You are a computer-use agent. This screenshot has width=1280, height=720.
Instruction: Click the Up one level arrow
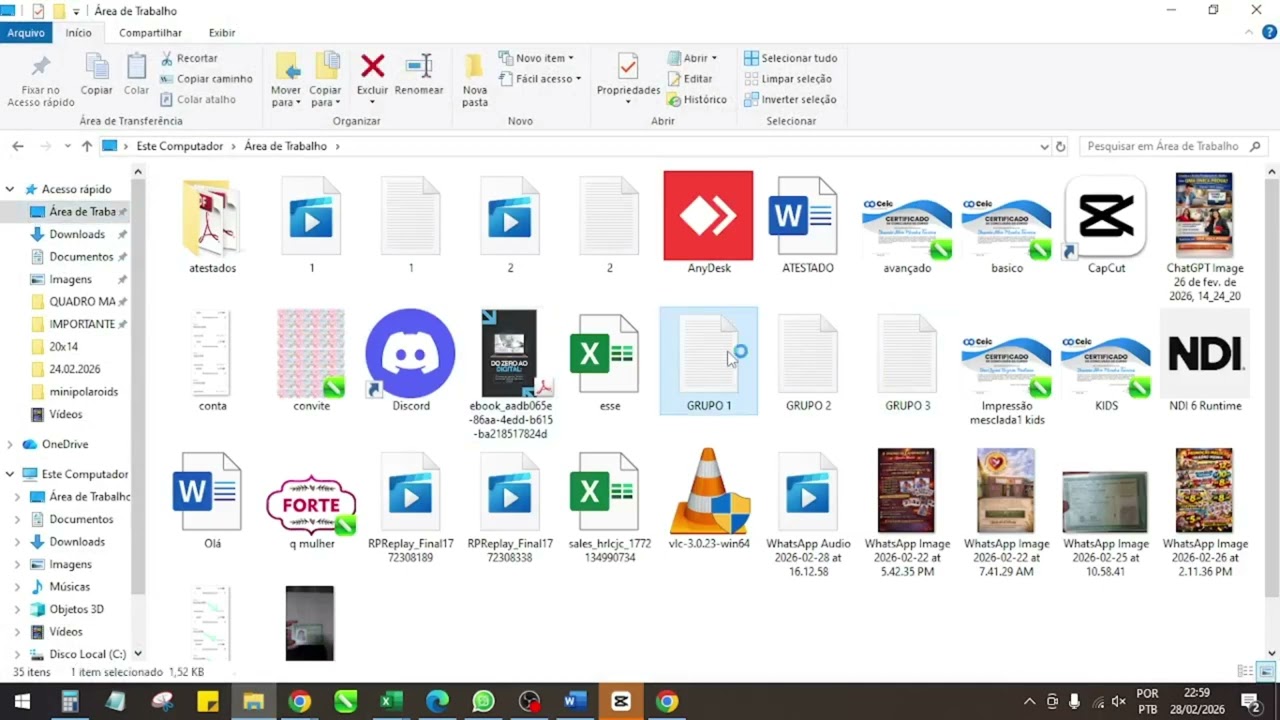[x=87, y=146]
